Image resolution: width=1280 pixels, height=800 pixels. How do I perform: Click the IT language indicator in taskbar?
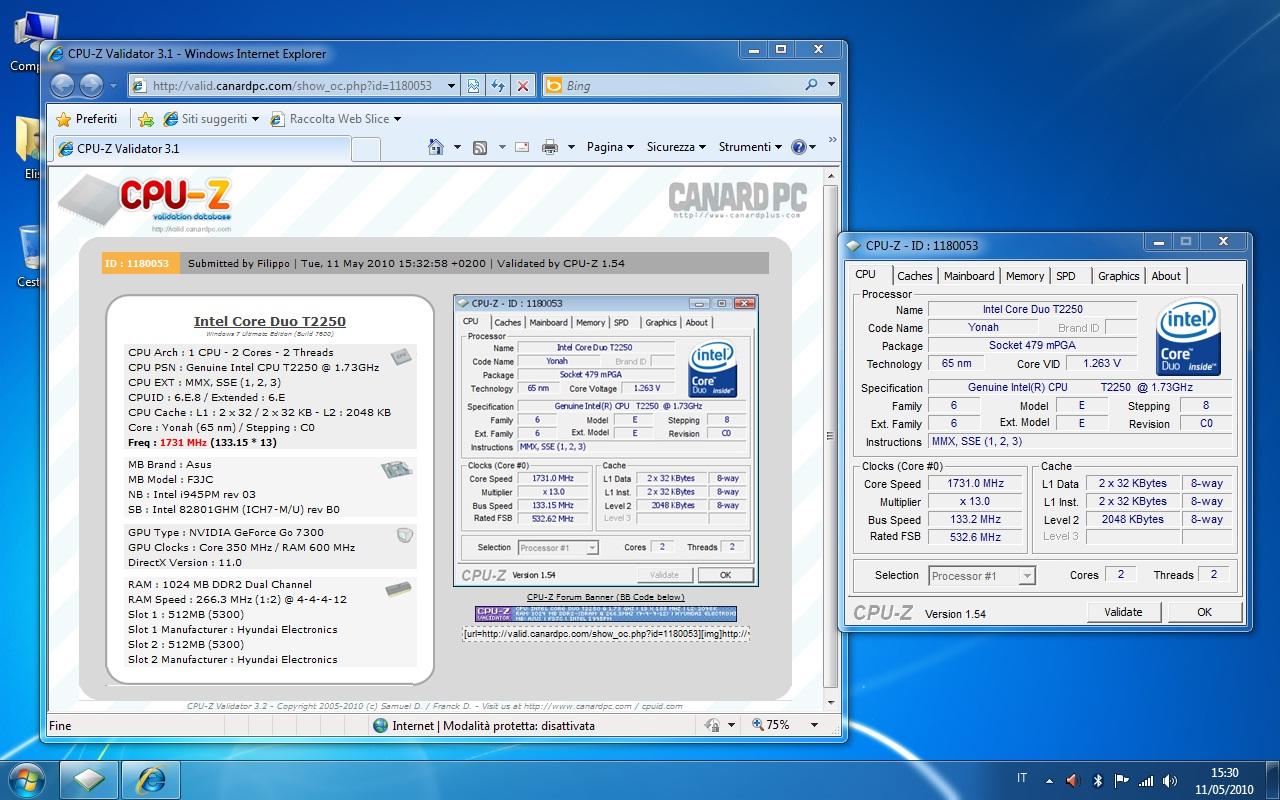click(1021, 778)
